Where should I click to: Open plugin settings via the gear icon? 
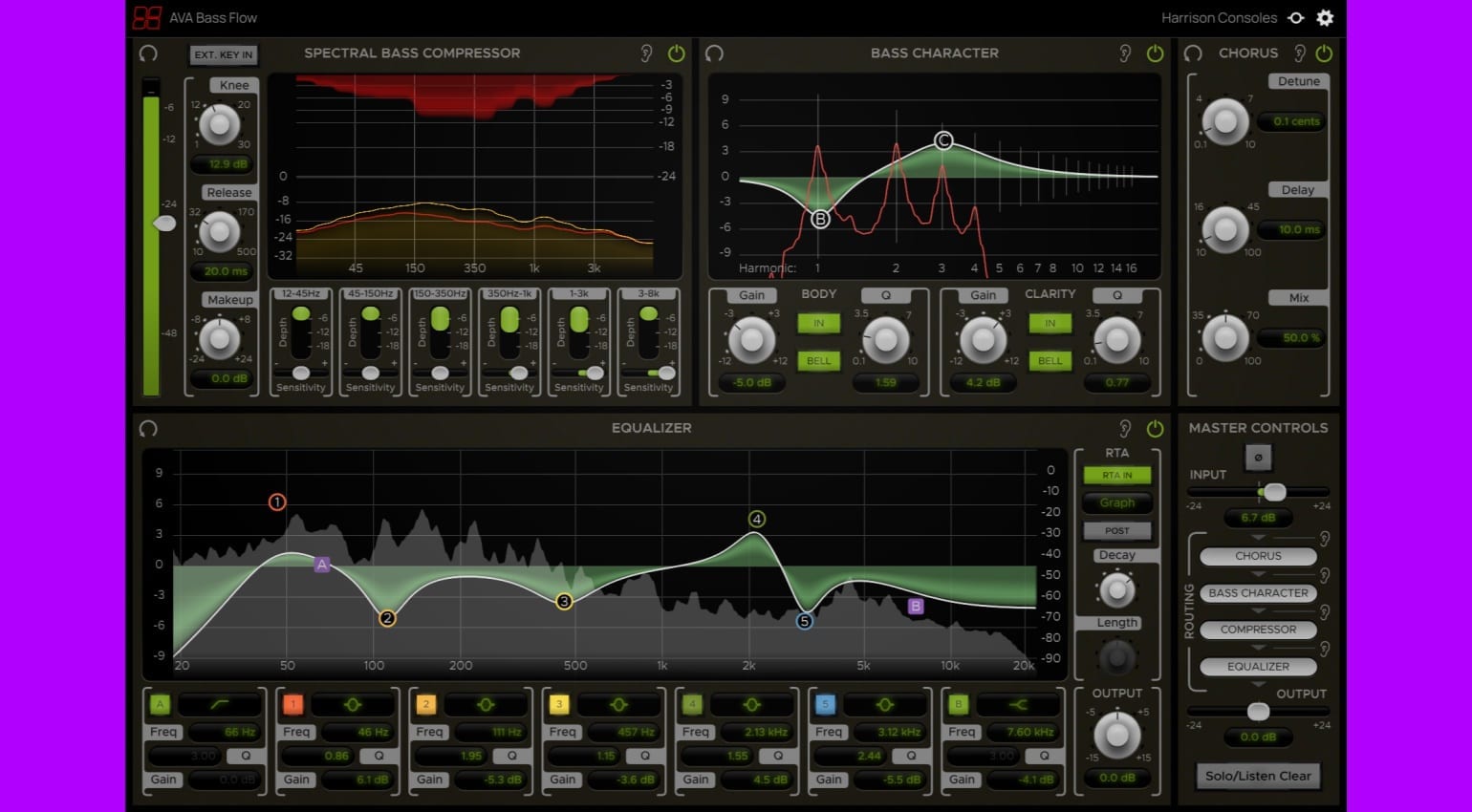point(1325,17)
